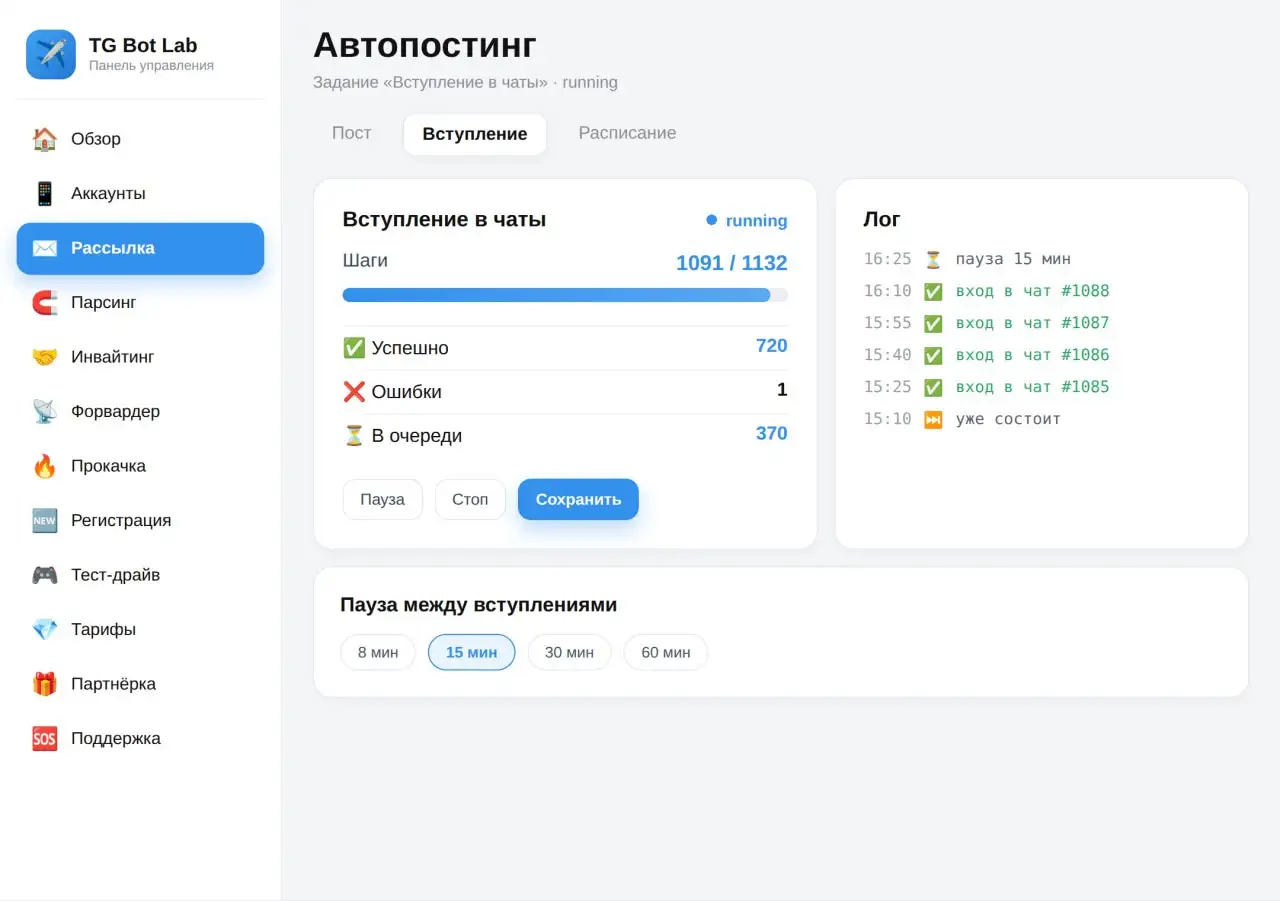This screenshot has width=1280, height=901.
Task: Click the check icon in the 15:25 log entry
Action: point(933,387)
